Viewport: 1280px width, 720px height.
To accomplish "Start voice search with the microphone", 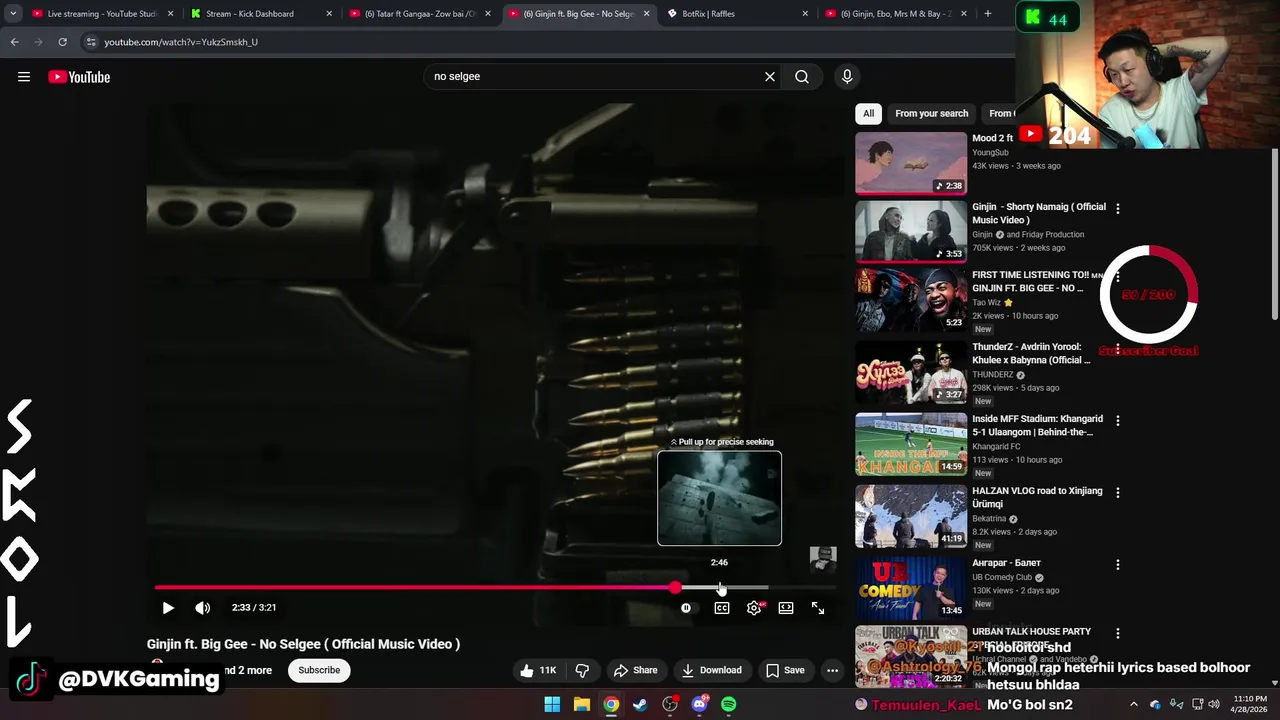I will (847, 77).
